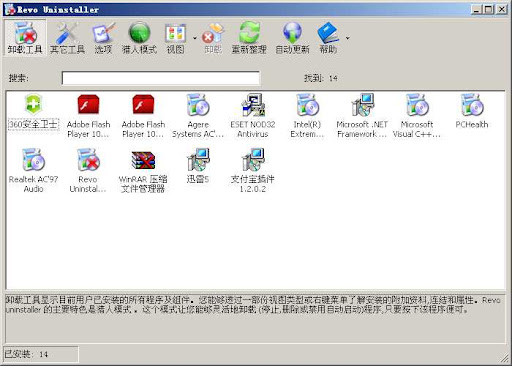Expand the dropdown arrow beside 帮助
The height and width of the screenshot is (366, 512).
(x=348, y=38)
